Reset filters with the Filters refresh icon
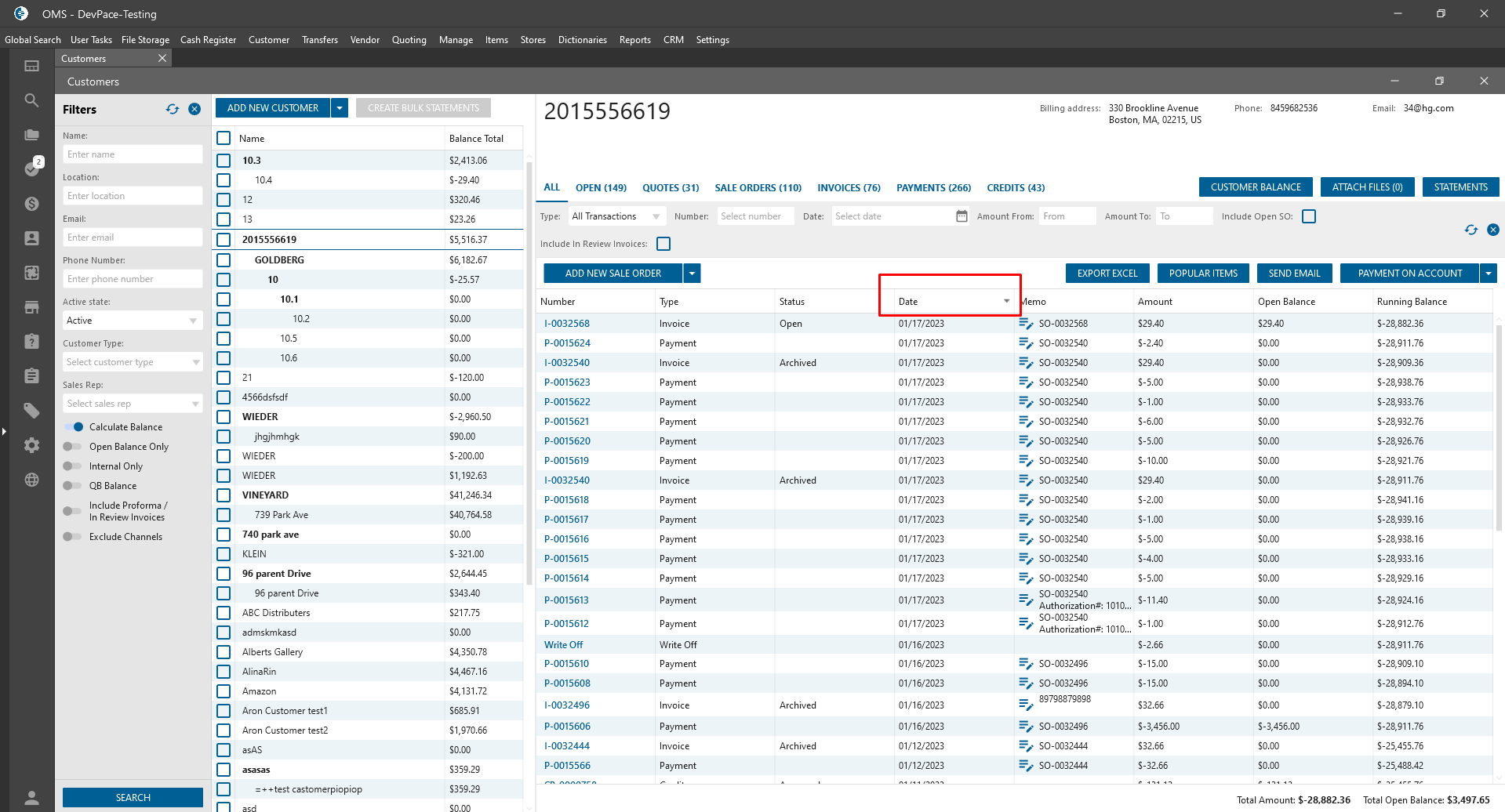 pyautogui.click(x=173, y=110)
